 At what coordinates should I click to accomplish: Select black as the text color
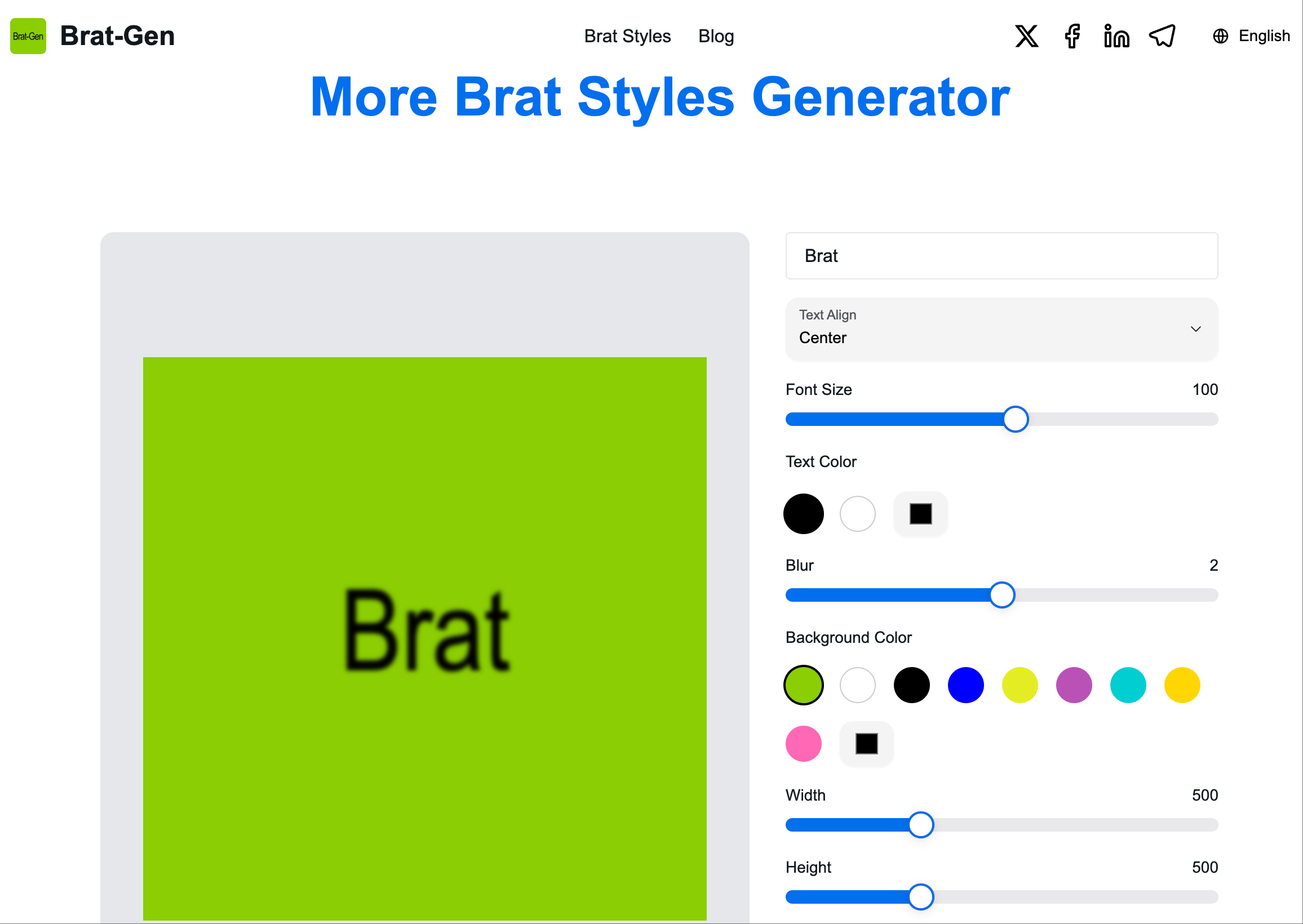coord(804,514)
